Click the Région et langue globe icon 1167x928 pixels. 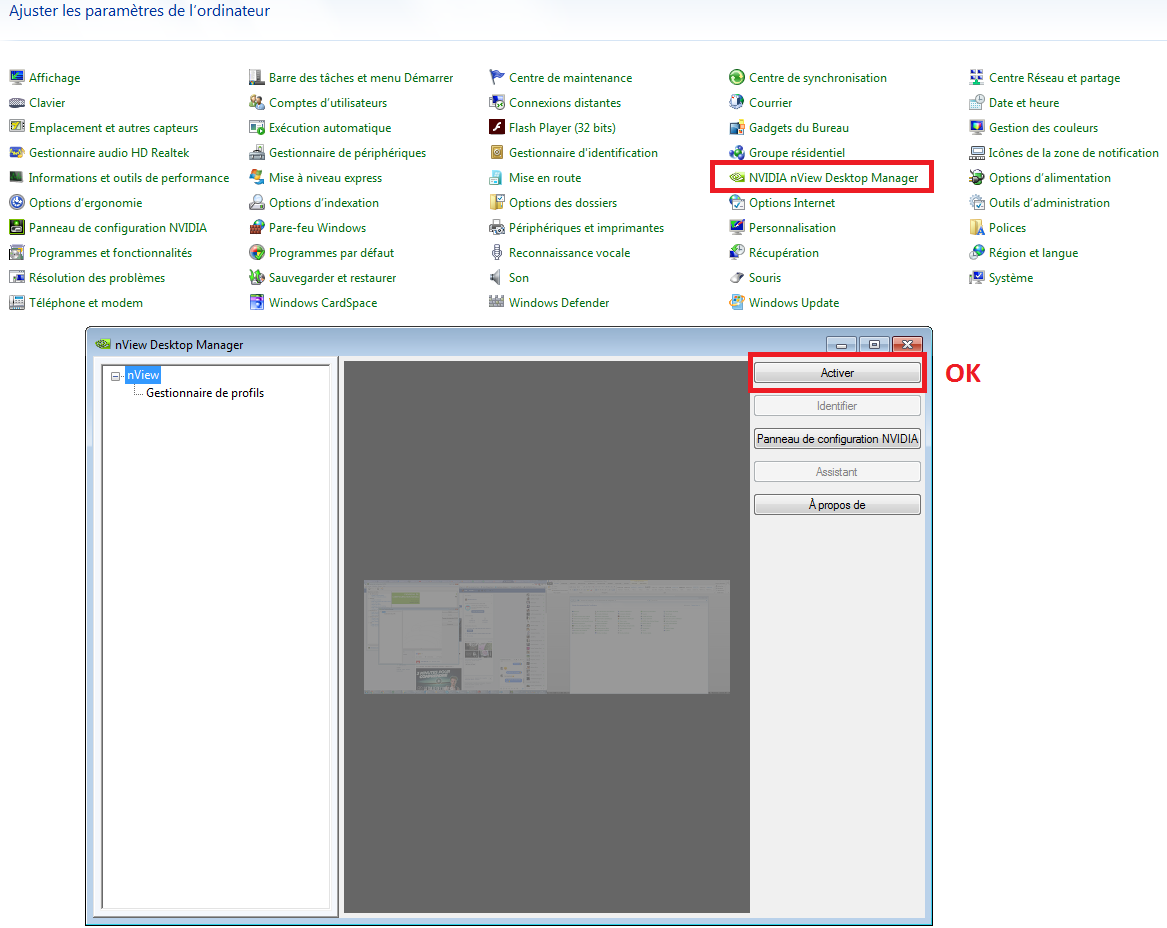(x=976, y=253)
